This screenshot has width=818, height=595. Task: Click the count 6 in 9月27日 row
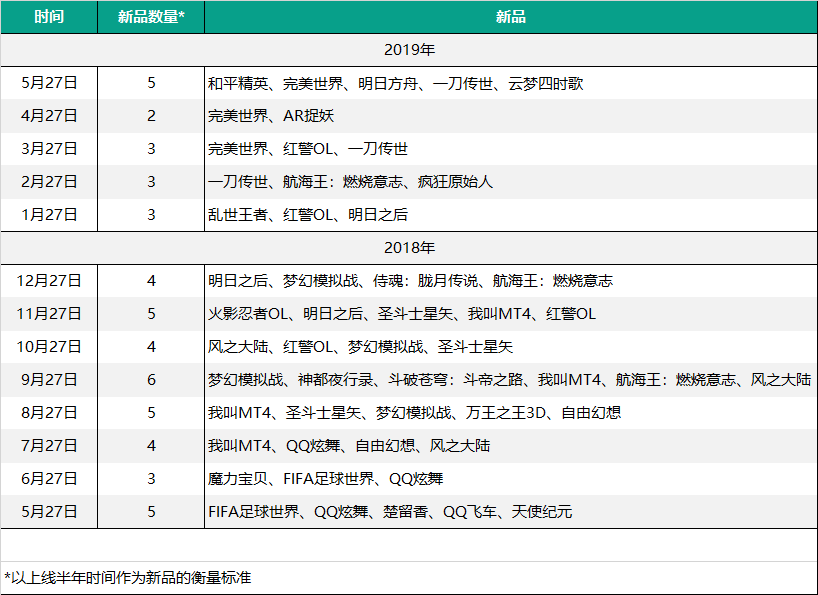point(151,380)
